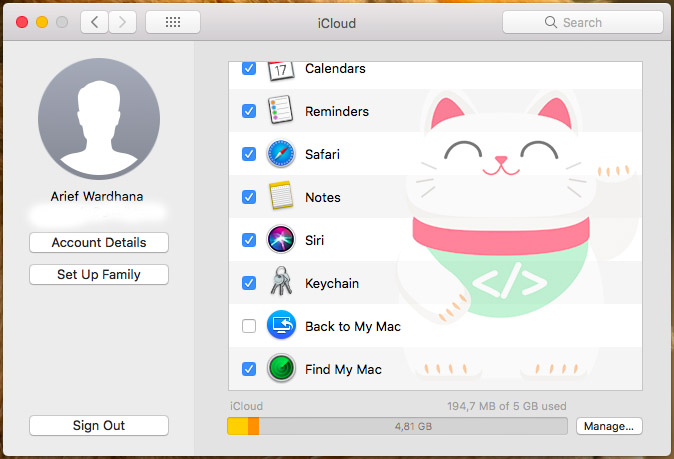Screen dimensions: 674x459
Task: Focus the Search field
Action: click(x=582, y=22)
